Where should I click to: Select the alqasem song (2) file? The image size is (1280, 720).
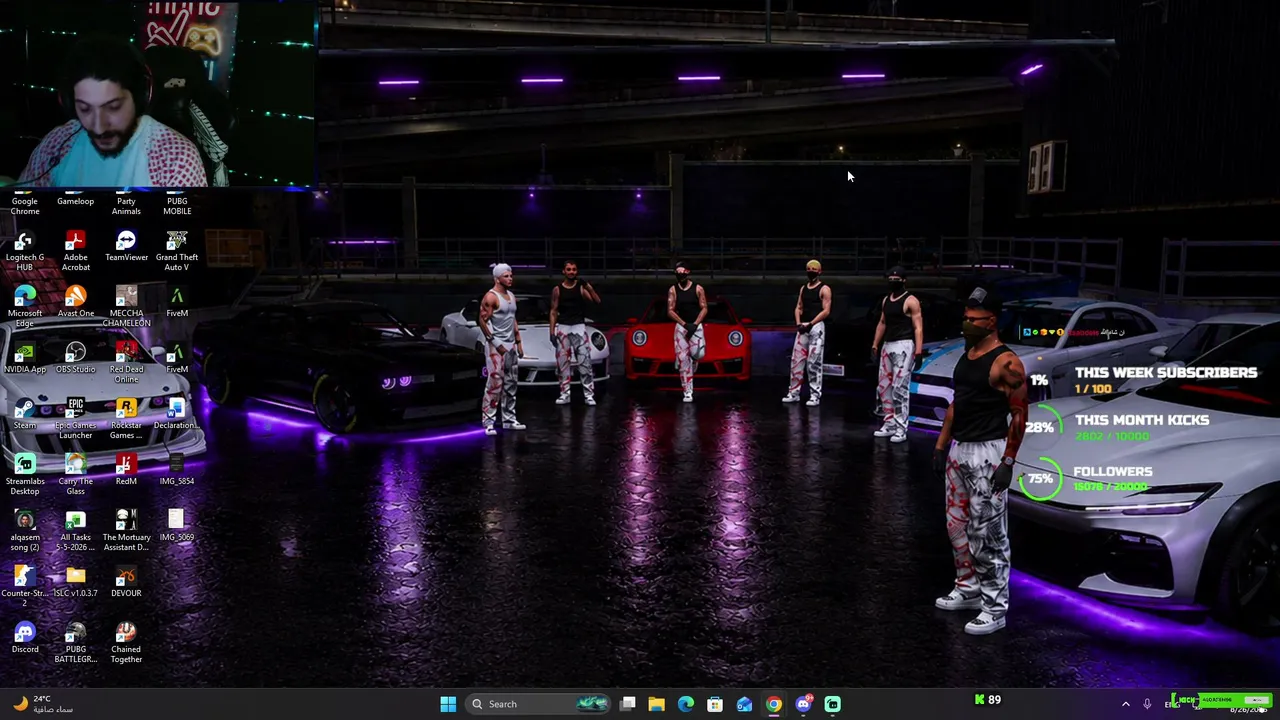click(25, 531)
